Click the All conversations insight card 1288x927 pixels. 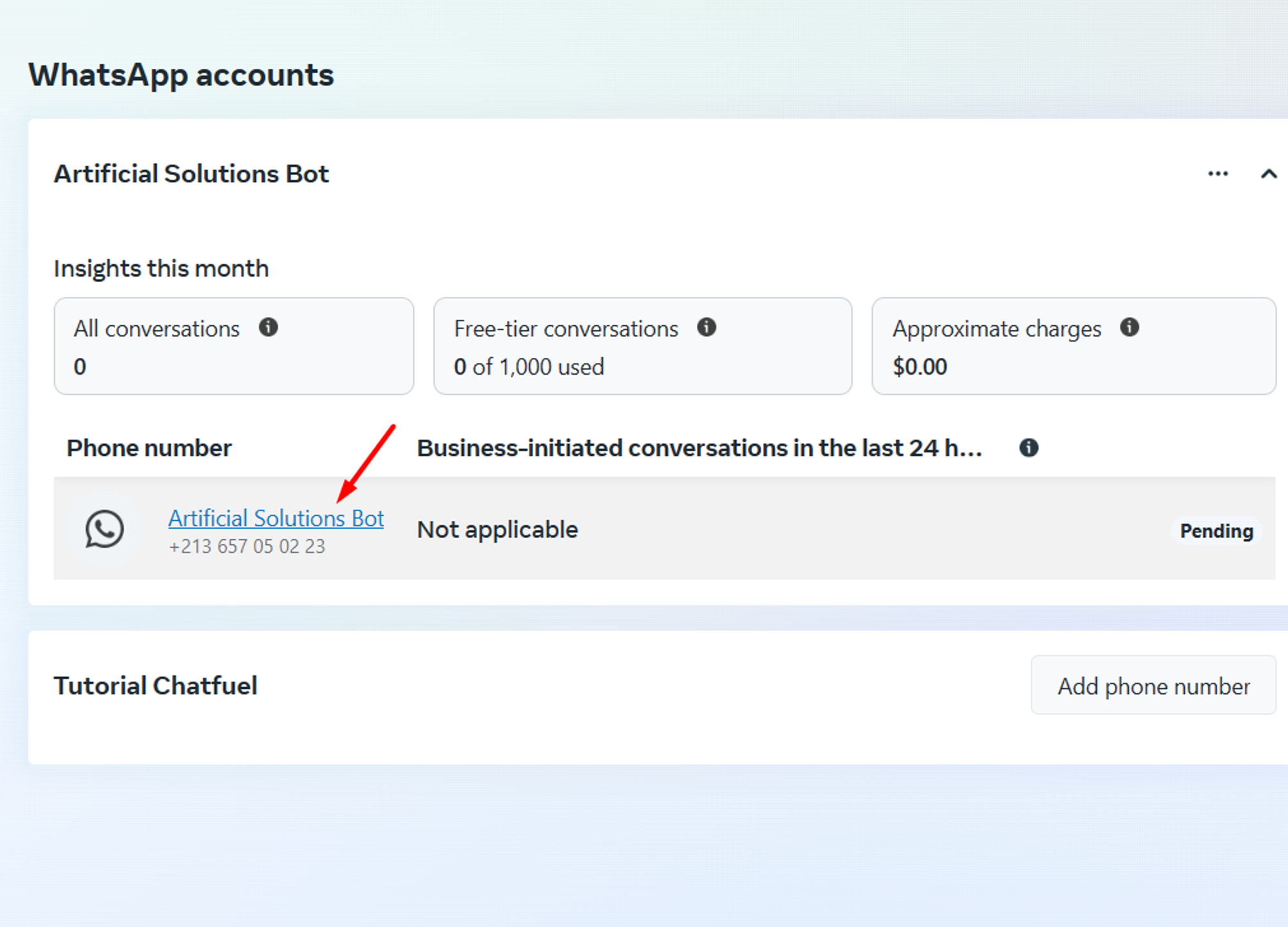[x=233, y=346]
